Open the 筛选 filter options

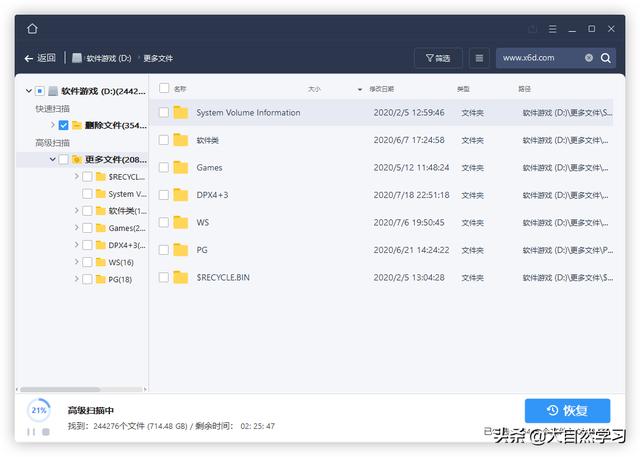(438, 58)
